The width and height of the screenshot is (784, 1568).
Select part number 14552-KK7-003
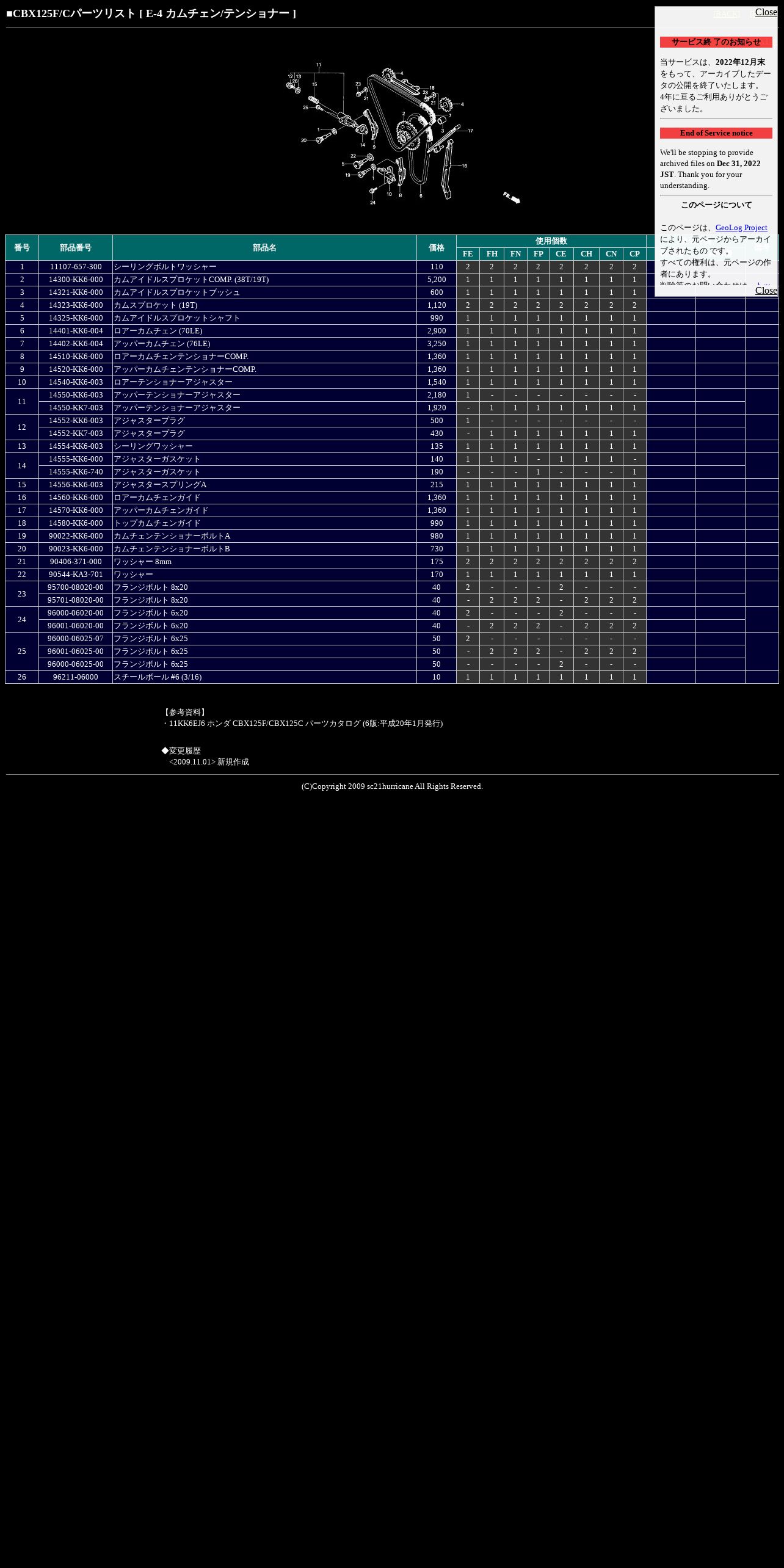76,434
